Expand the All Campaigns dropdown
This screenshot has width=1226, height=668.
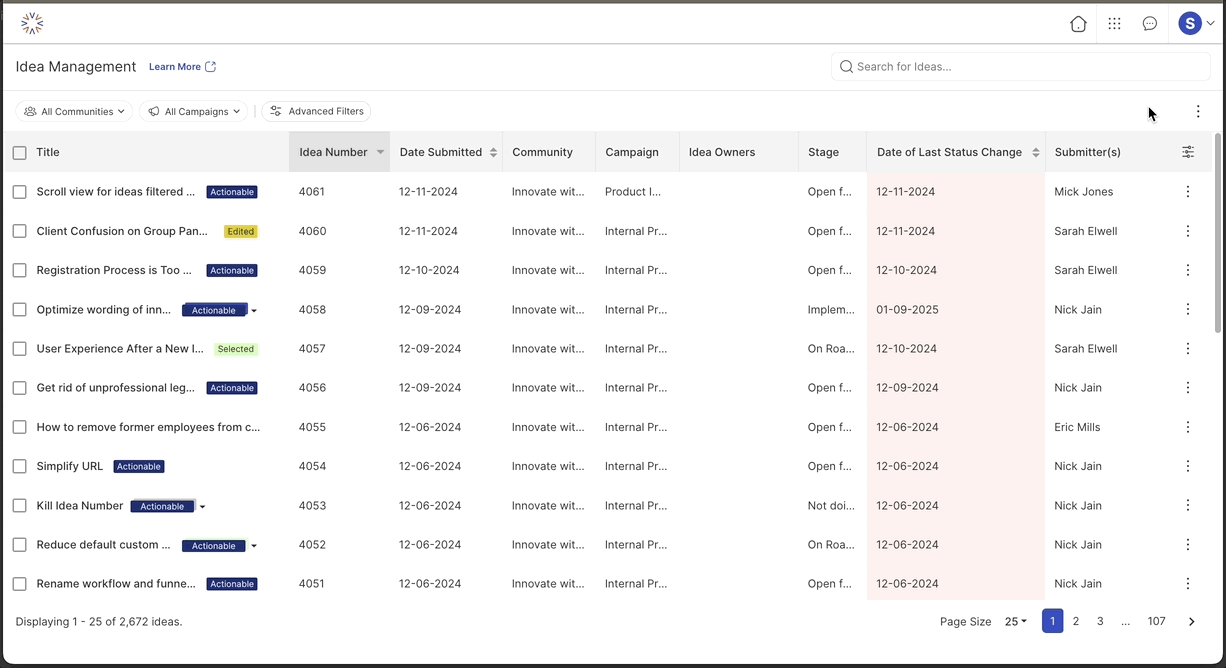click(x=195, y=112)
